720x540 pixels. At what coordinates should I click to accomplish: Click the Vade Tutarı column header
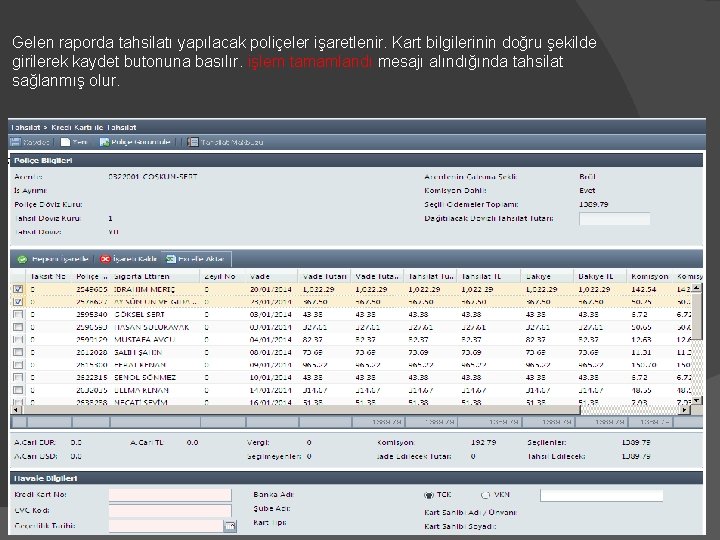click(325, 276)
